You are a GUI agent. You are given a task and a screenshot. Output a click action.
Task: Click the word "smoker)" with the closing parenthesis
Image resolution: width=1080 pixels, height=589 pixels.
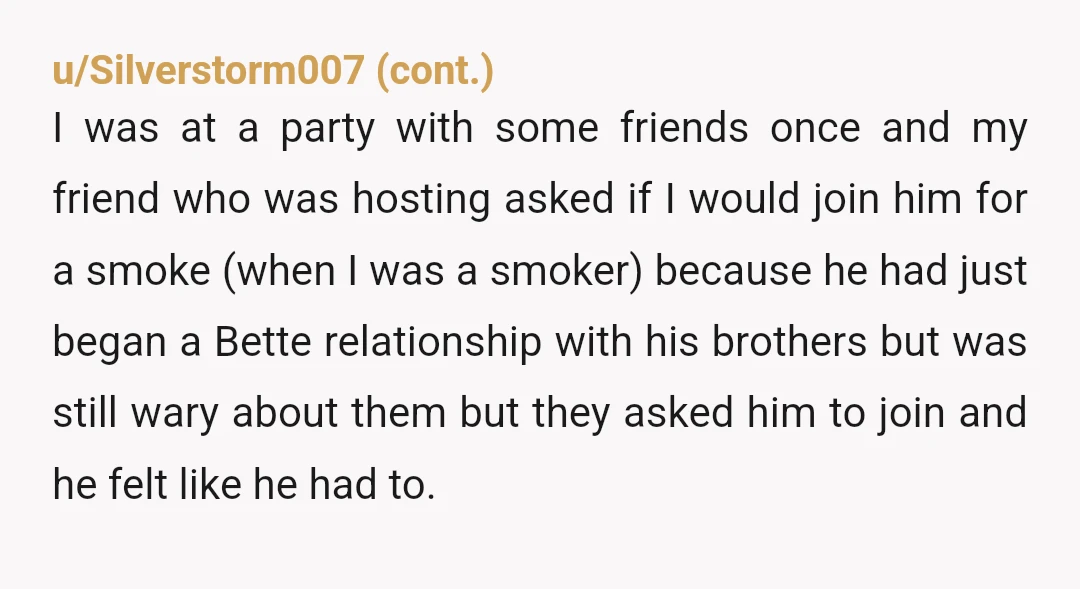(x=565, y=271)
